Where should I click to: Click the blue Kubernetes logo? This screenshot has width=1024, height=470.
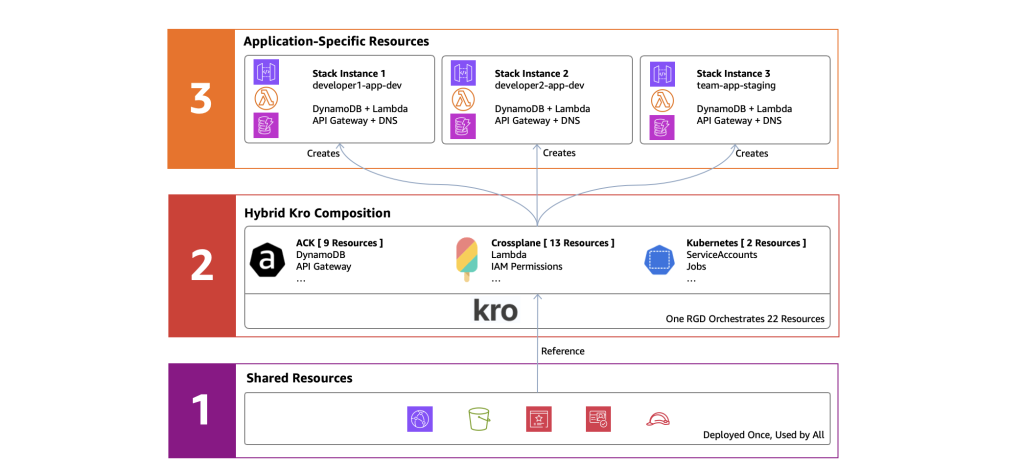click(x=659, y=260)
